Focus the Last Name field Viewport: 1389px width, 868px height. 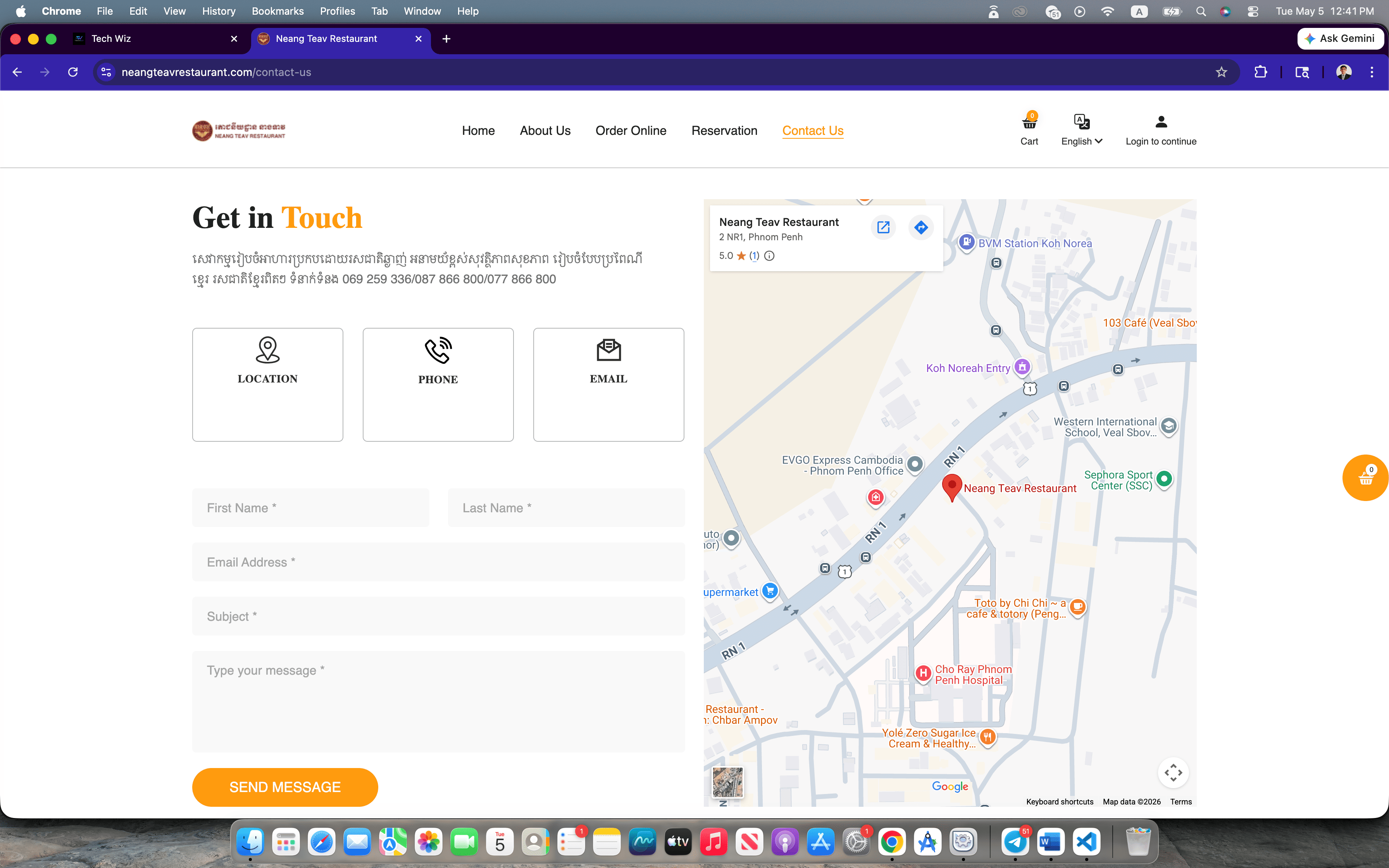click(x=566, y=508)
